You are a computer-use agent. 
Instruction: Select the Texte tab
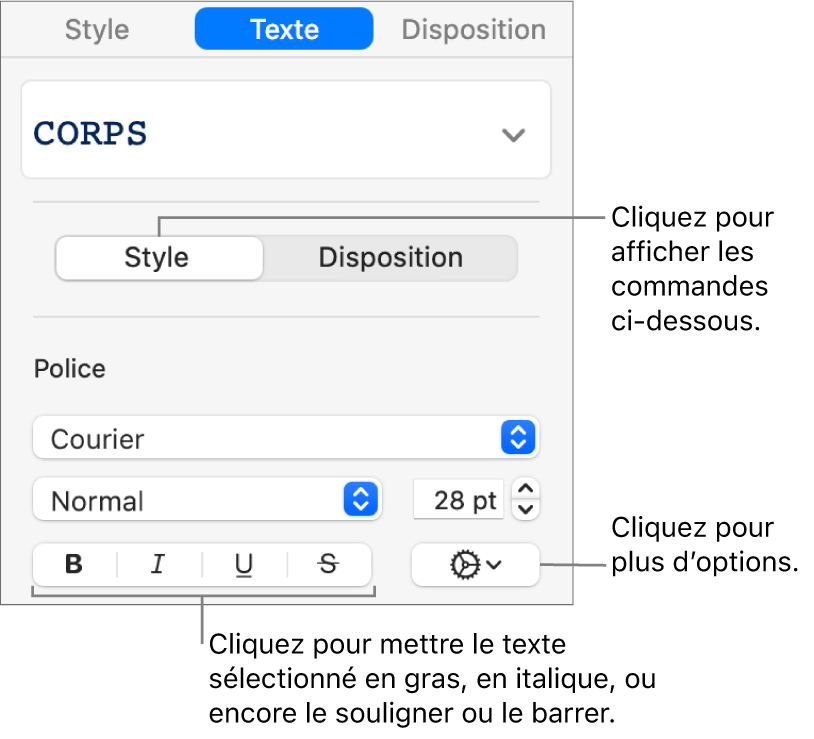284,29
